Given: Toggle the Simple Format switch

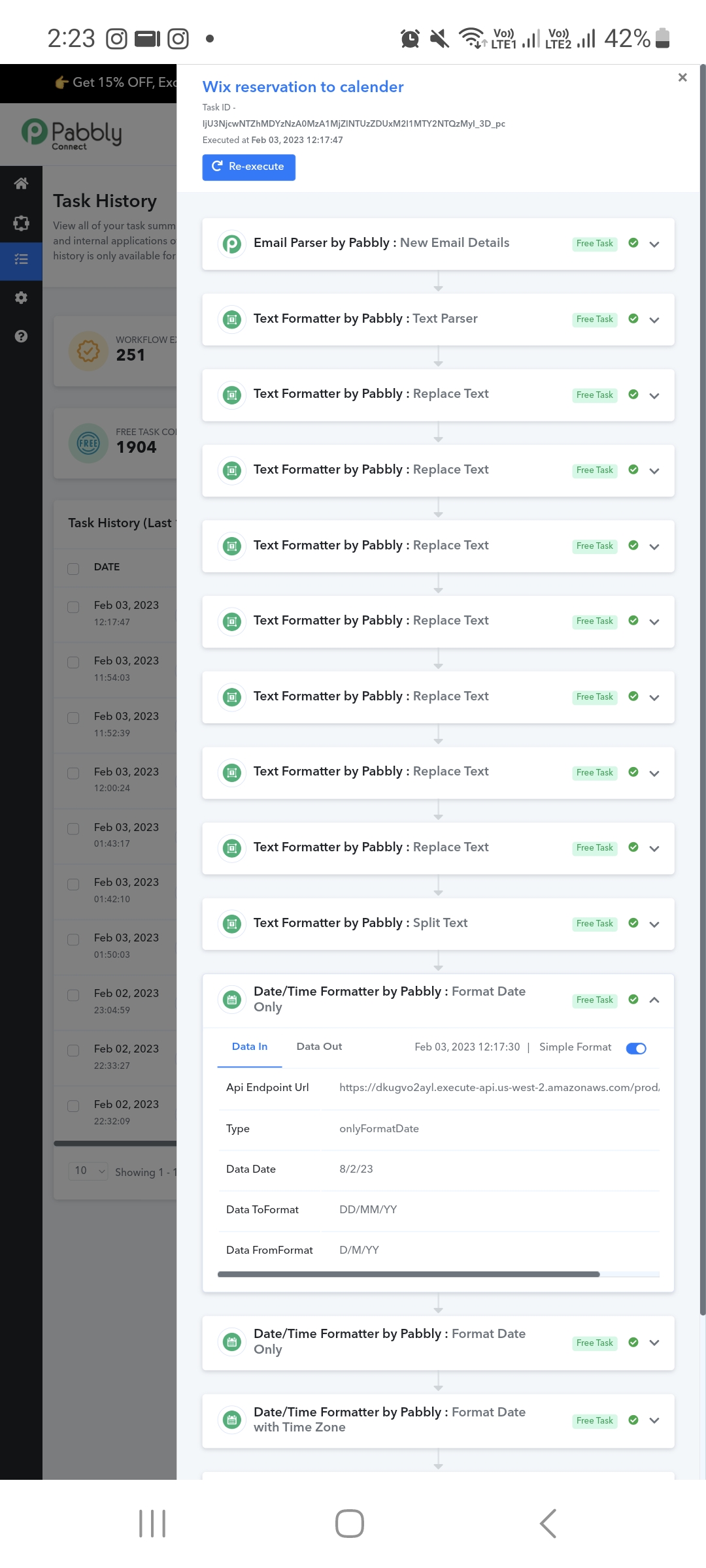Looking at the screenshot, I should [636, 1049].
